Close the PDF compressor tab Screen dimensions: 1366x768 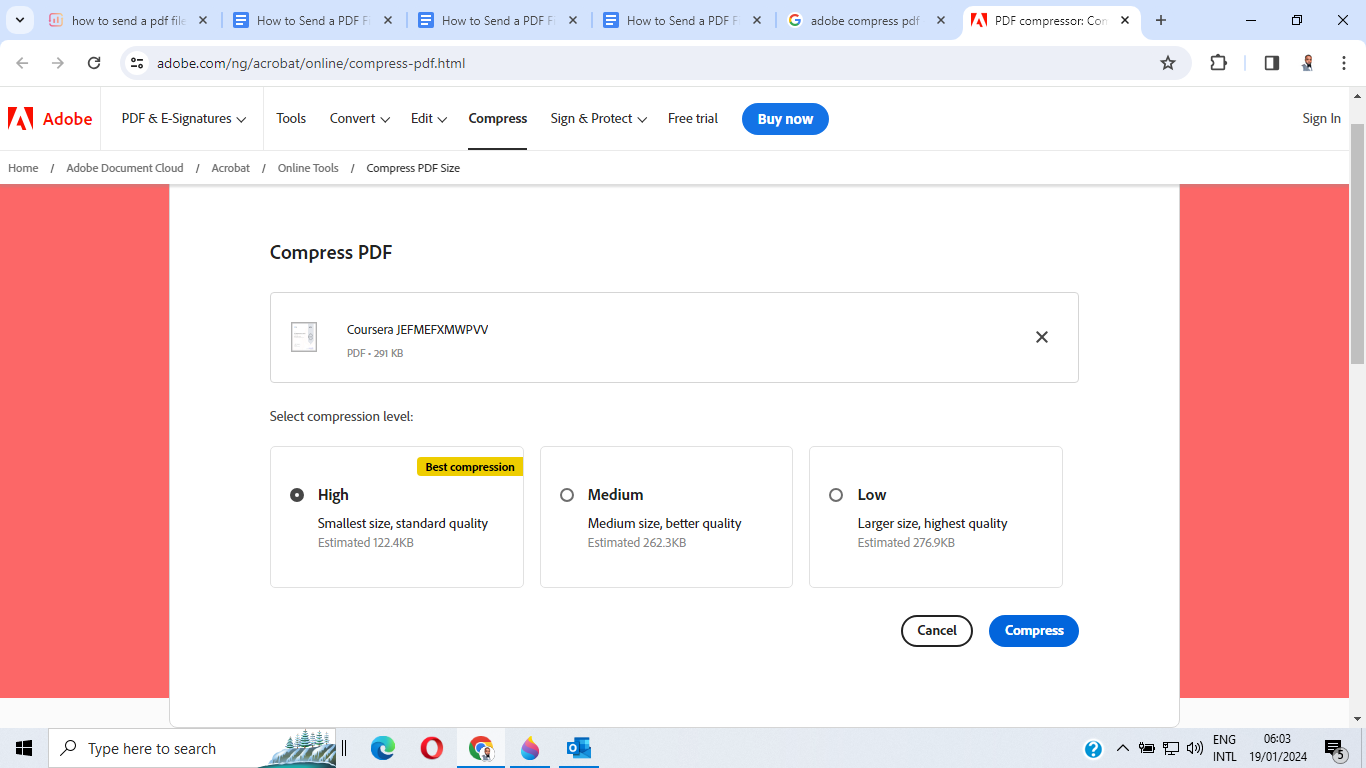coord(1125,20)
